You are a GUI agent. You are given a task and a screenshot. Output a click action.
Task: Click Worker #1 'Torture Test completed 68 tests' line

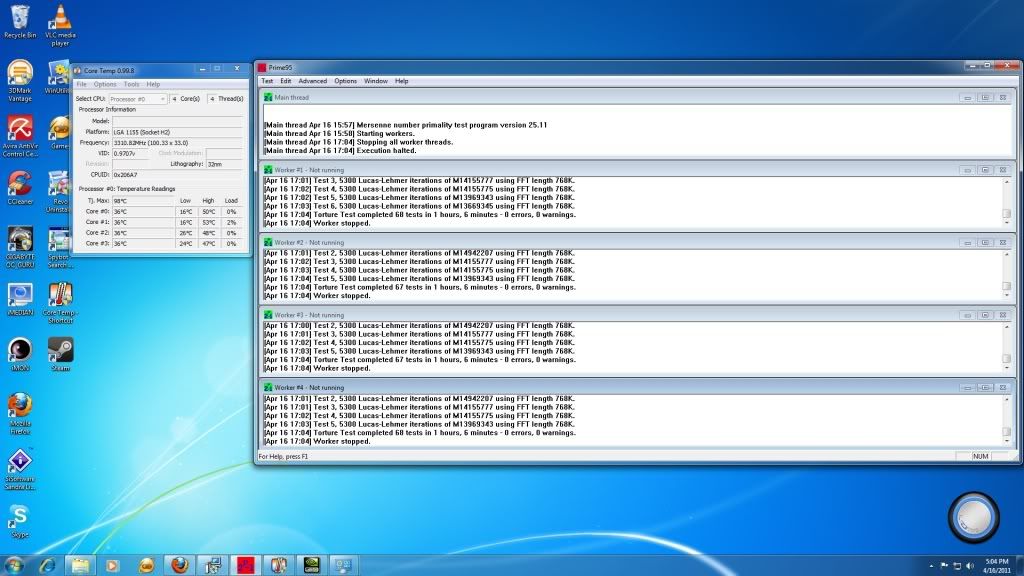pos(419,214)
